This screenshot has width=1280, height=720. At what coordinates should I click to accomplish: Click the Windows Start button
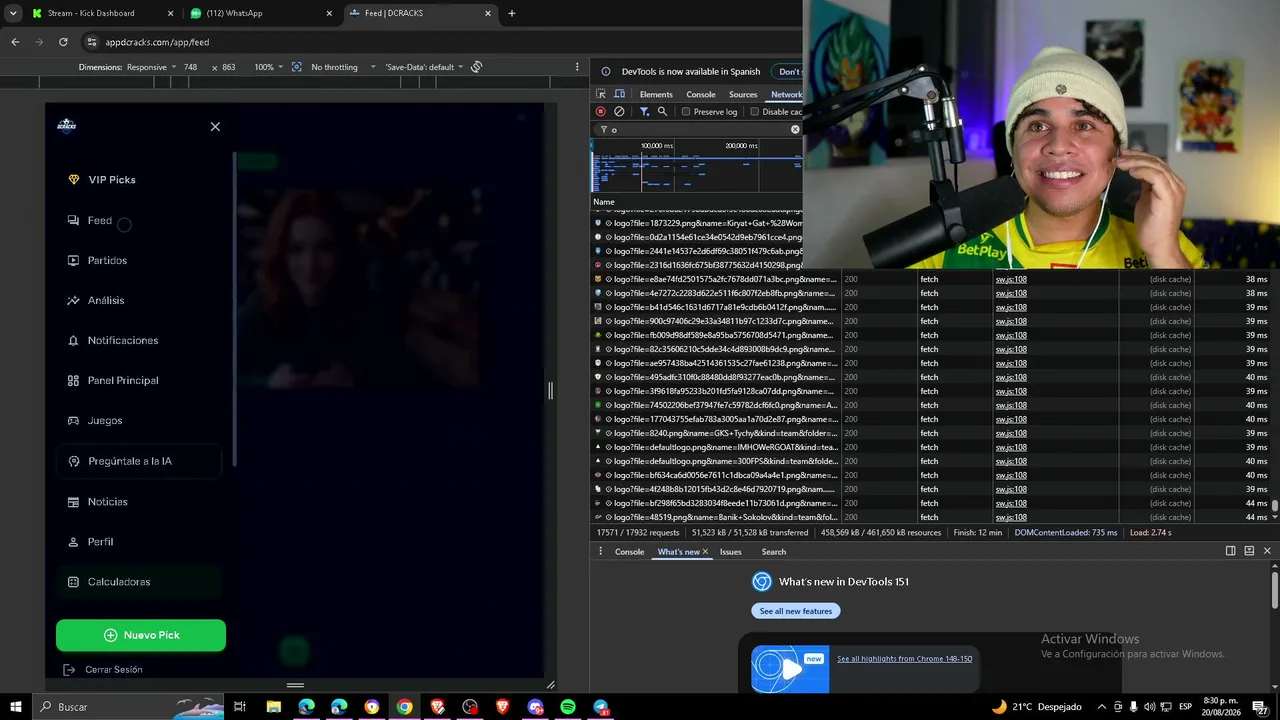tap(16, 707)
